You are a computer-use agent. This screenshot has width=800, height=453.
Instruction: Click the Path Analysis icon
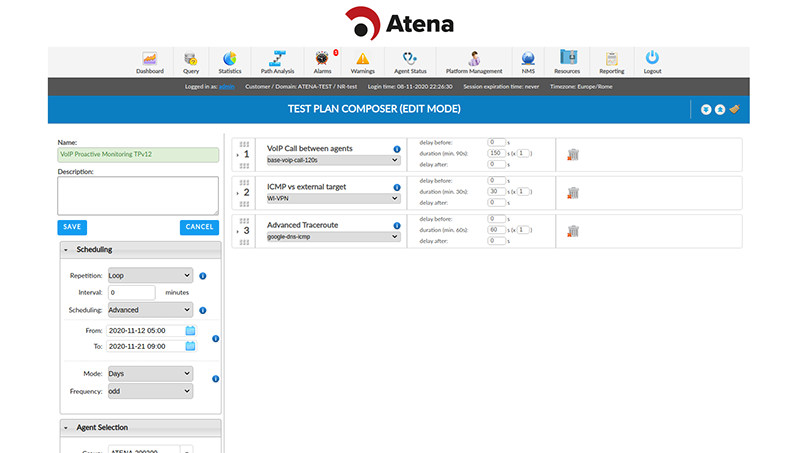click(x=277, y=62)
